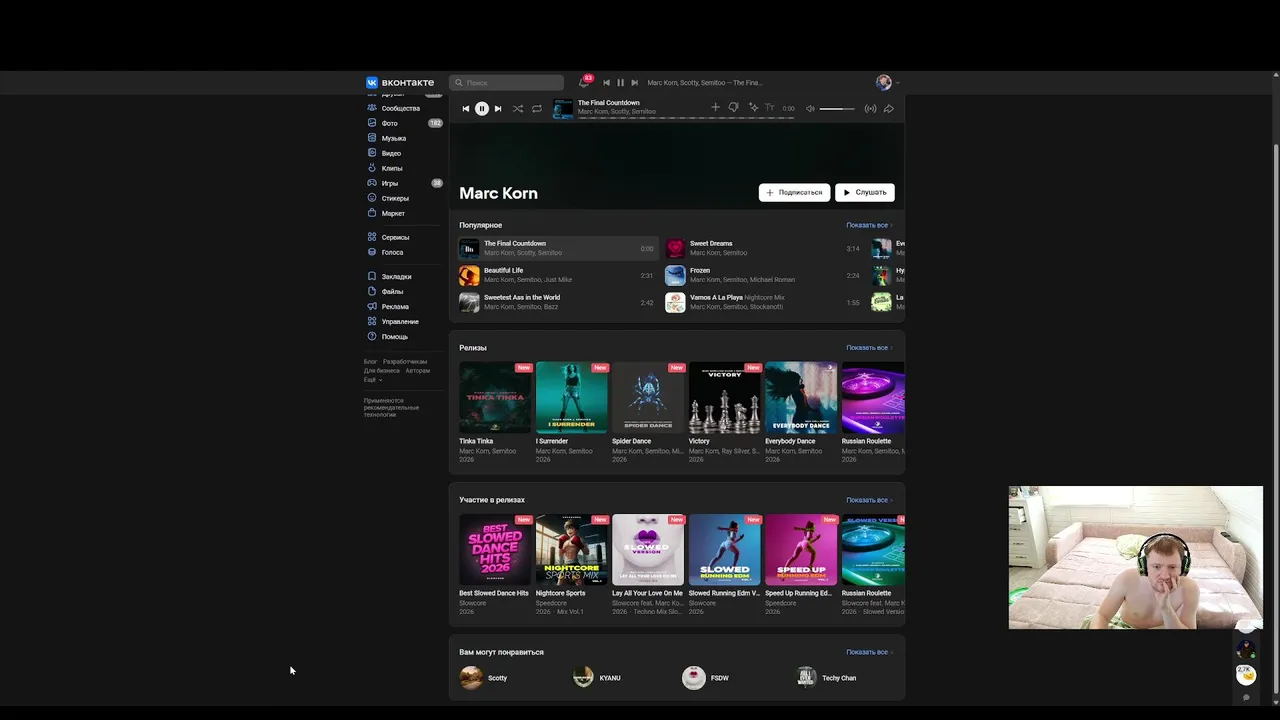Open the Scotty artist avatar

(x=471, y=678)
